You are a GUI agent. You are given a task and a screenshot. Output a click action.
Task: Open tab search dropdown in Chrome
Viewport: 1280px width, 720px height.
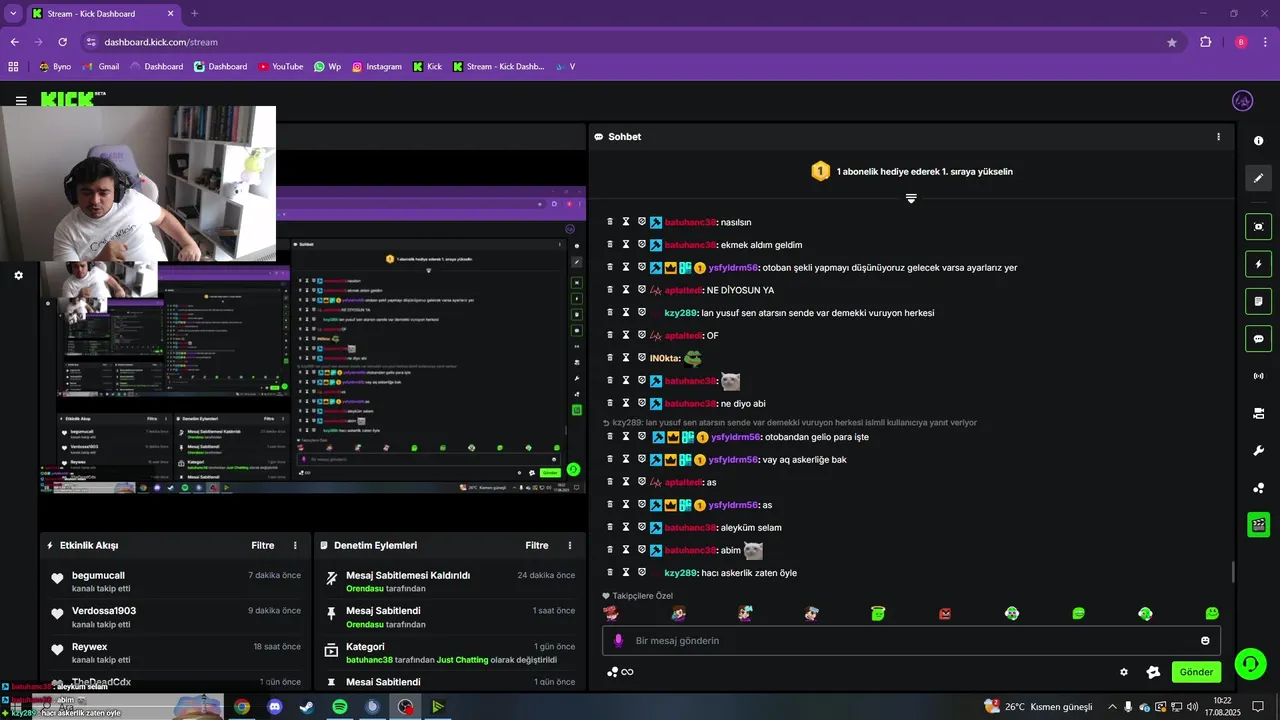click(x=13, y=14)
